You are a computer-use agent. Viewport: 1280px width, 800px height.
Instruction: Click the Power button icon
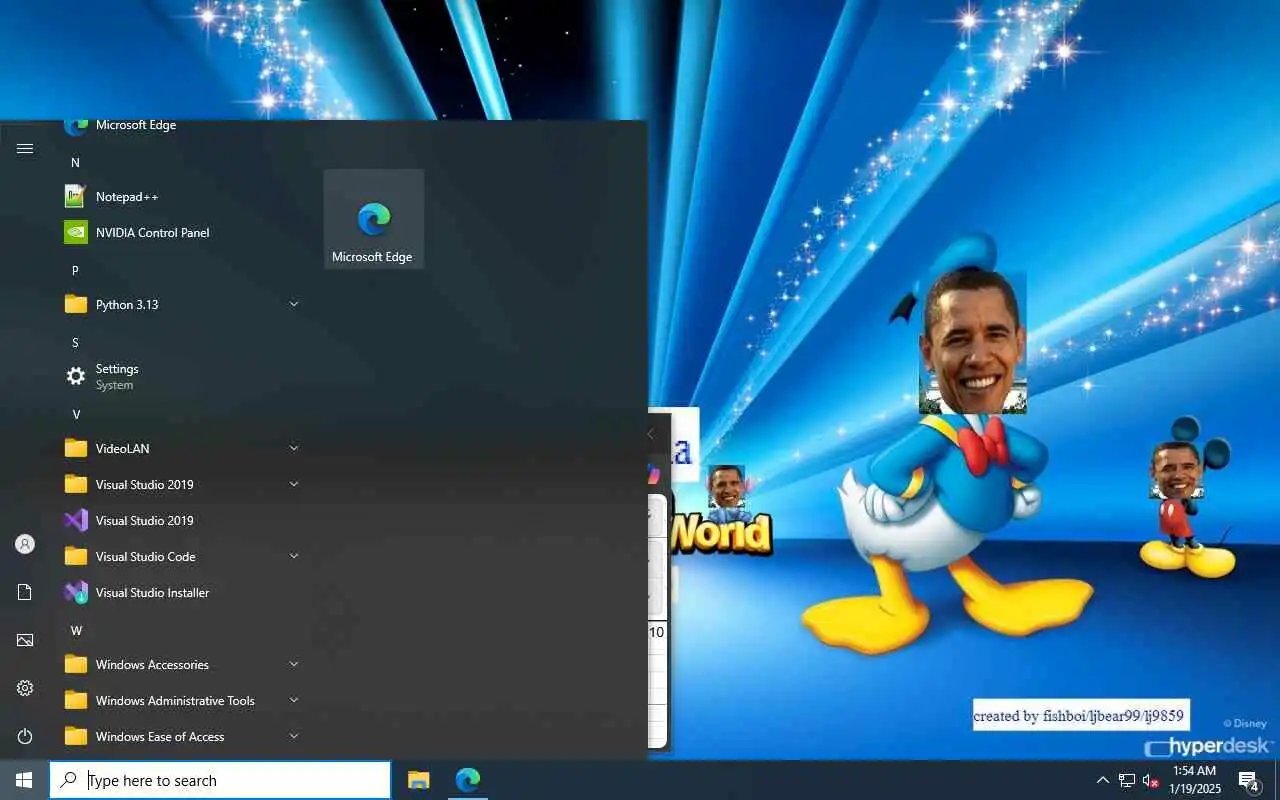click(x=25, y=736)
